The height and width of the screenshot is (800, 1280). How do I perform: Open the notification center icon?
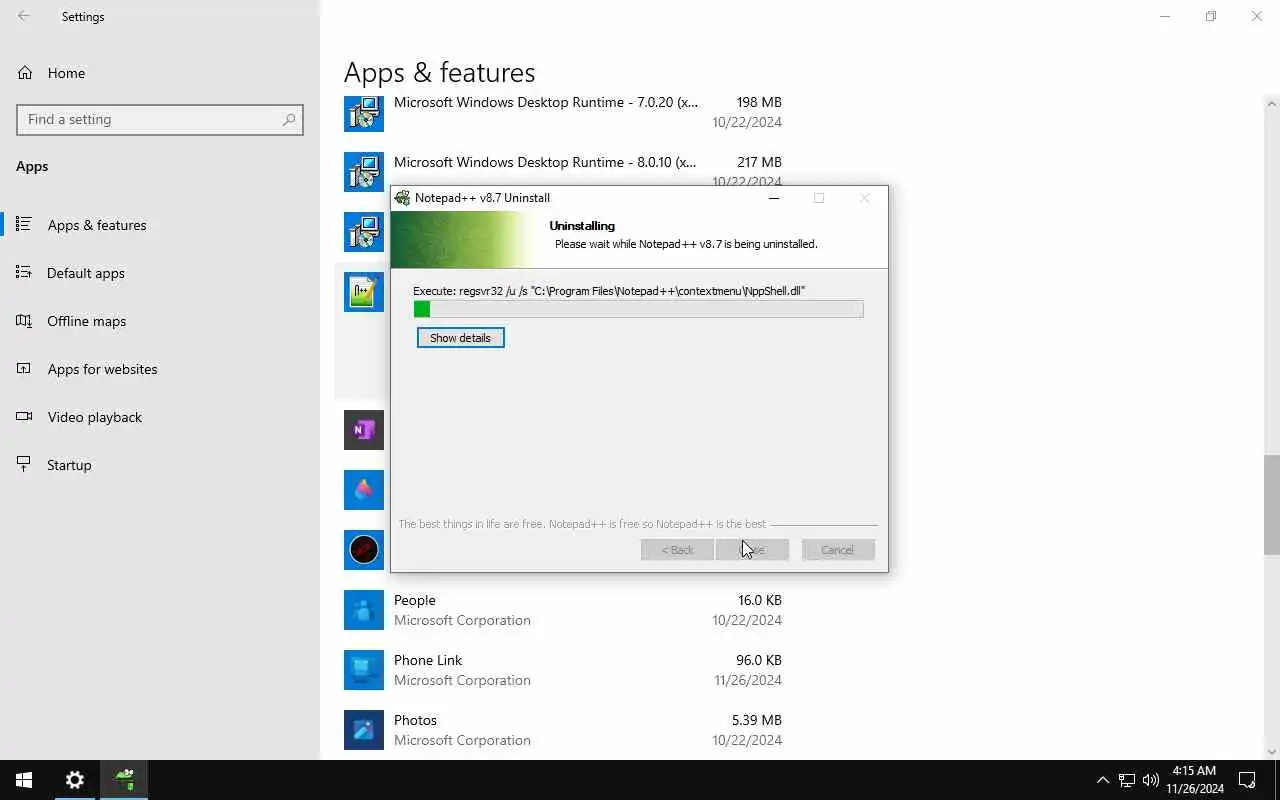[1247, 780]
